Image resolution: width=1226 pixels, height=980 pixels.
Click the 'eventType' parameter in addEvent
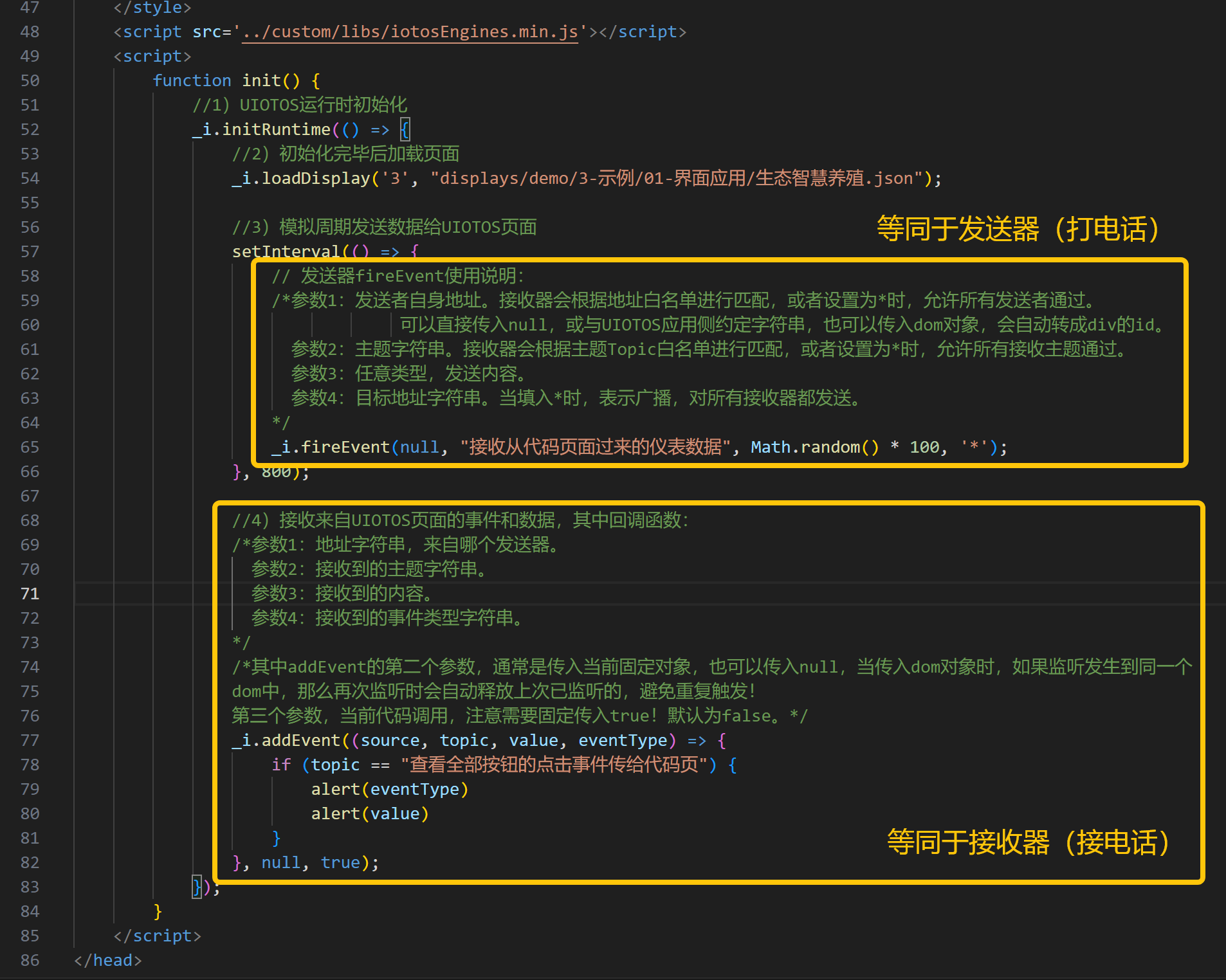coord(622,740)
